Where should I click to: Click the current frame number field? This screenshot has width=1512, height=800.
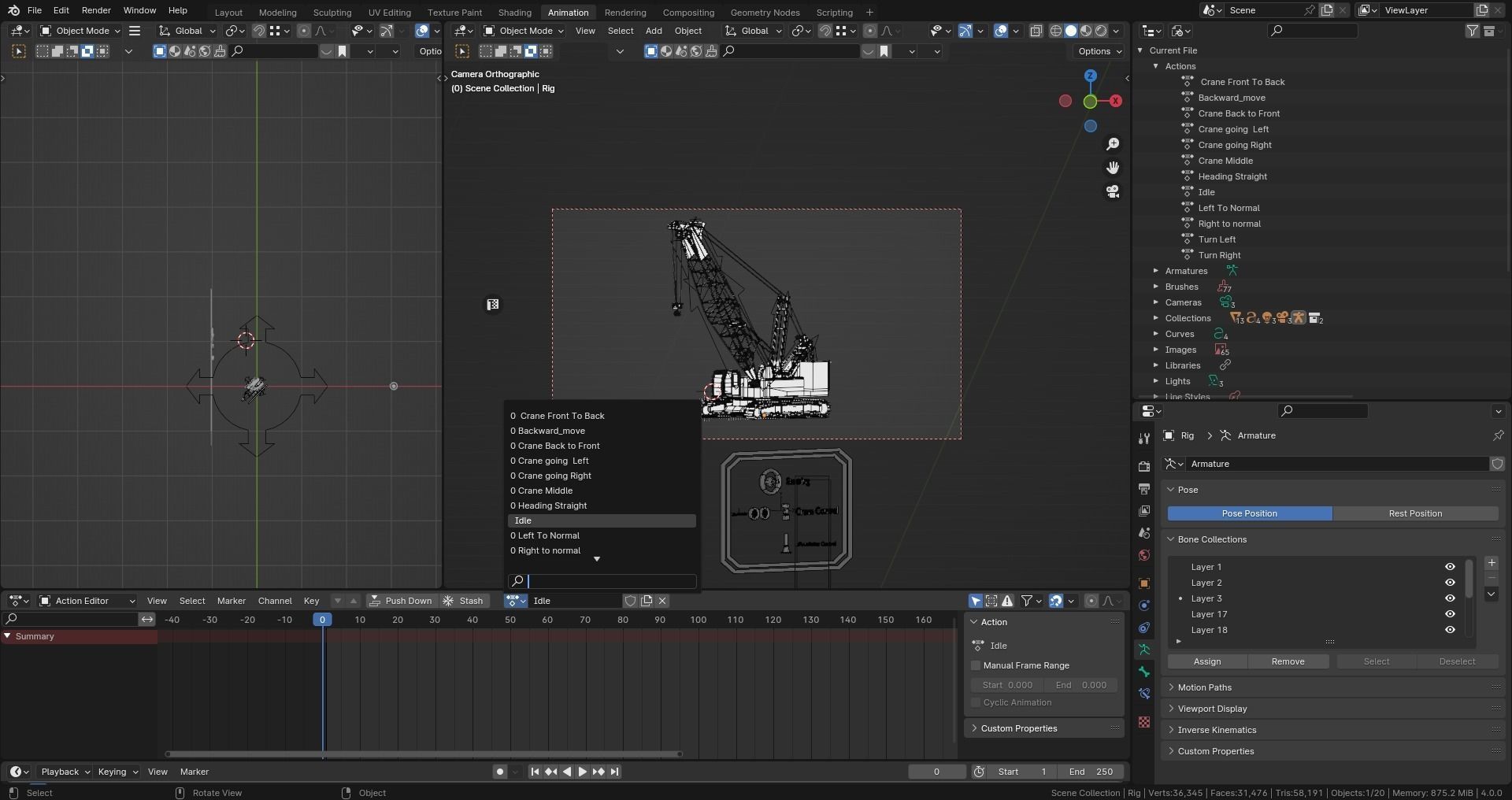coord(936,772)
